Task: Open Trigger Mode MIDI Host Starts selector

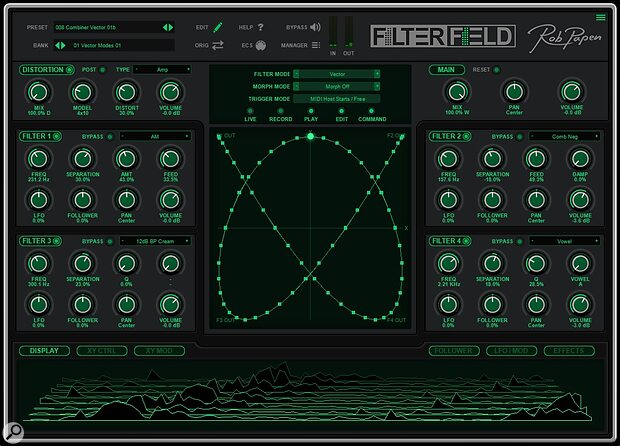Action: (x=337, y=99)
